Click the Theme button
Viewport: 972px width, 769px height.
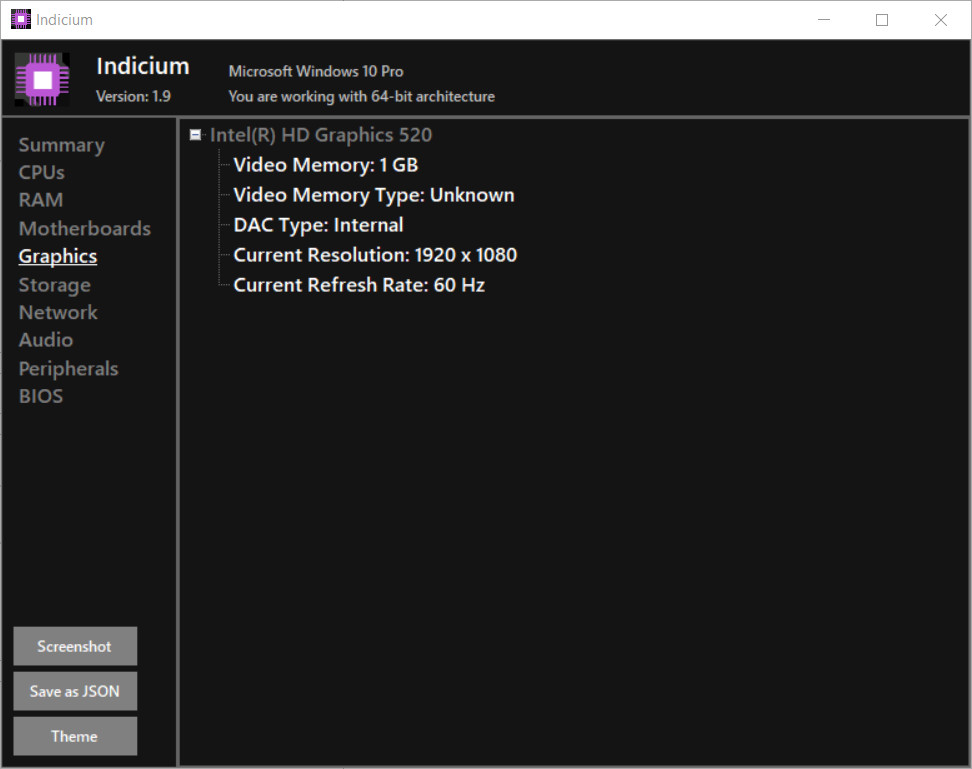(75, 736)
